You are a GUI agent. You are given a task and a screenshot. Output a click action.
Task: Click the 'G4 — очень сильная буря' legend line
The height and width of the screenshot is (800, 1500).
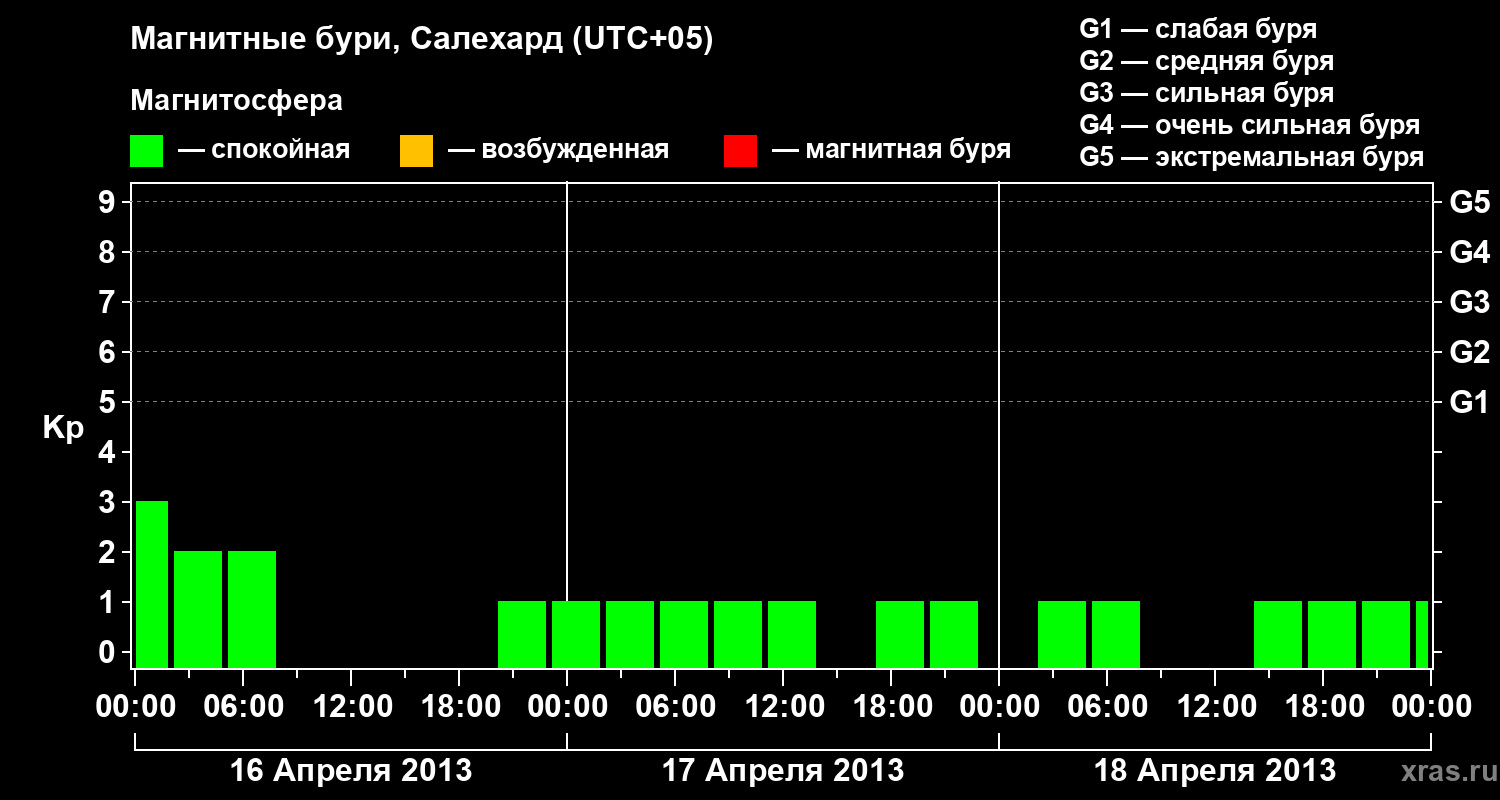click(1249, 125)
